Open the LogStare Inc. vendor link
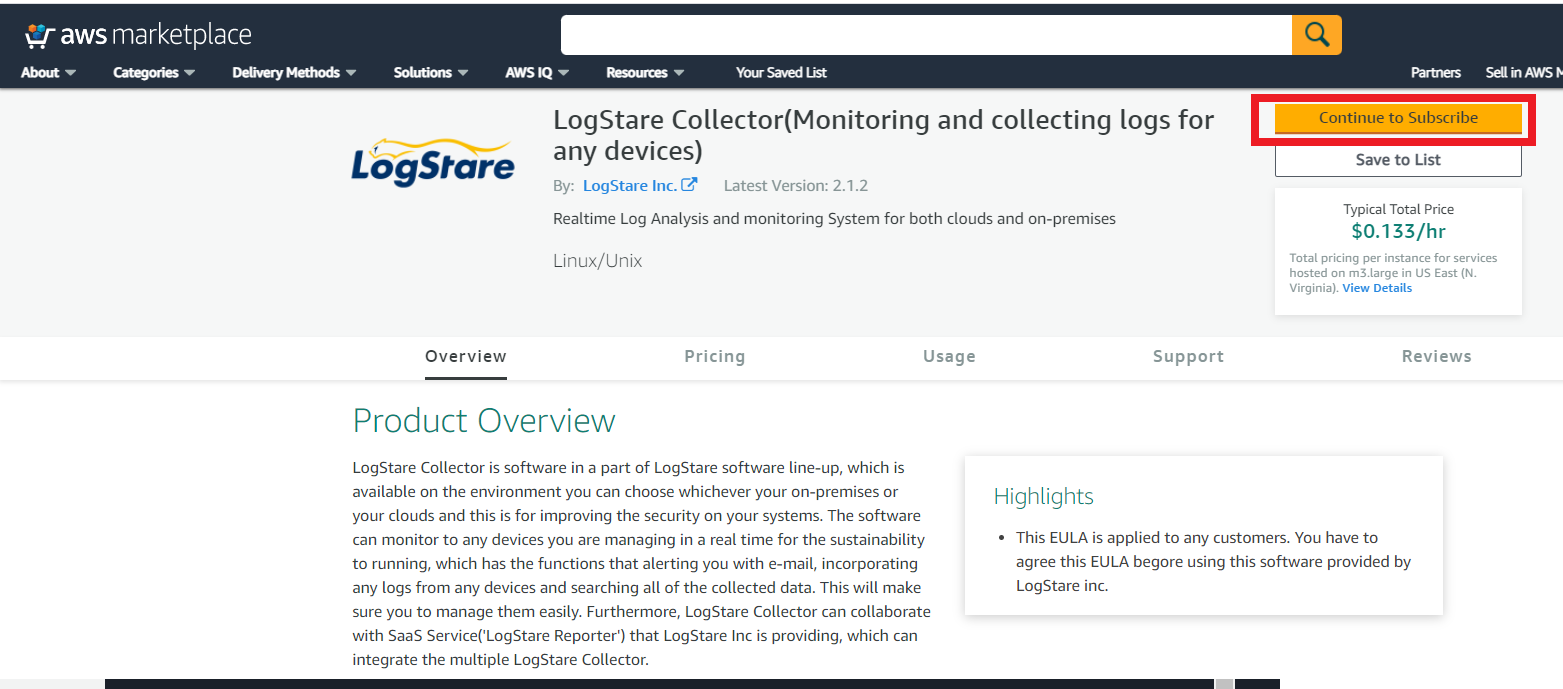This screenshot has height=689, width=1563. (x=629, y=185)
